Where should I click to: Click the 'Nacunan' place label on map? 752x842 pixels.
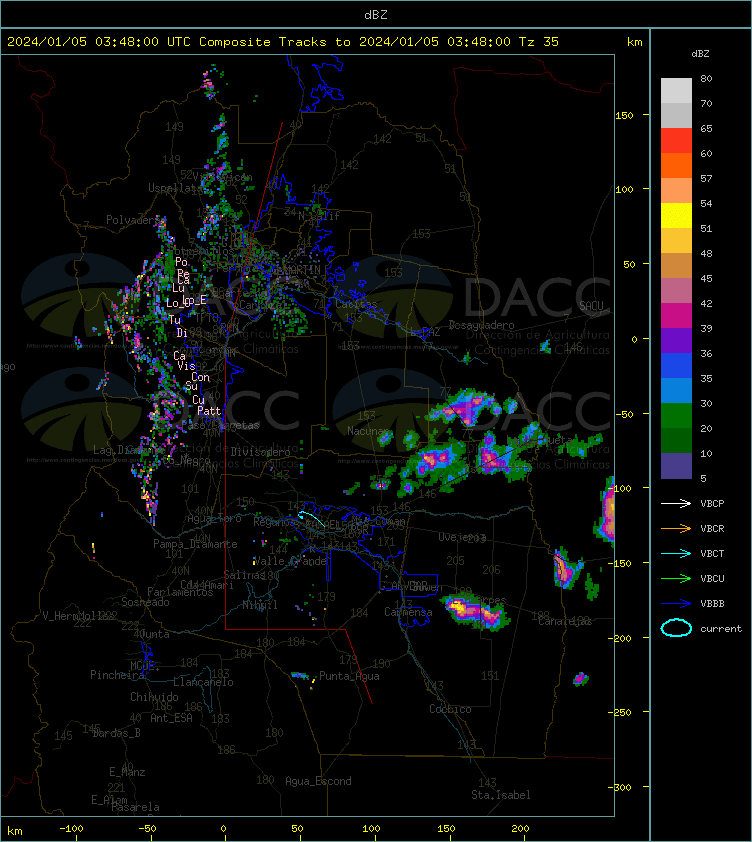tap(368, 431)
